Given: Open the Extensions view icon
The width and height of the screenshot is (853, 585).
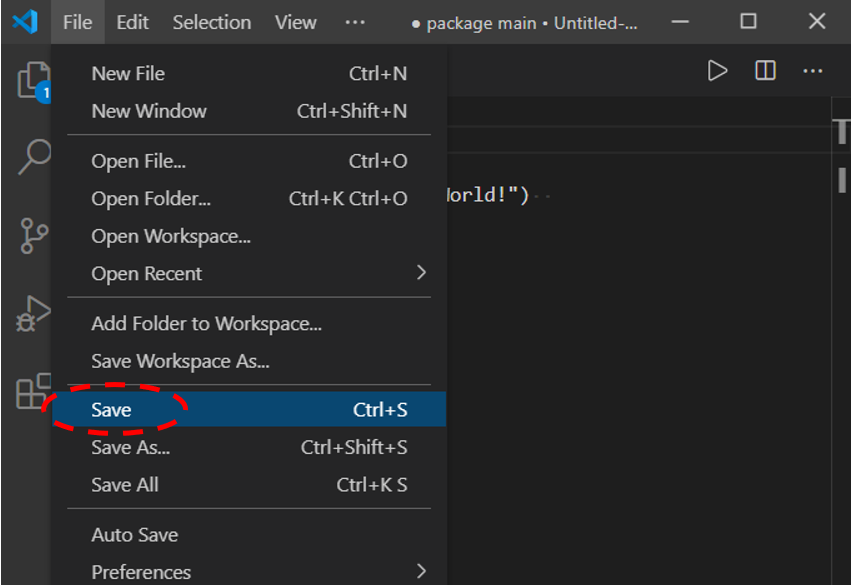Looking at the screenshot, I should coord(34,391).
